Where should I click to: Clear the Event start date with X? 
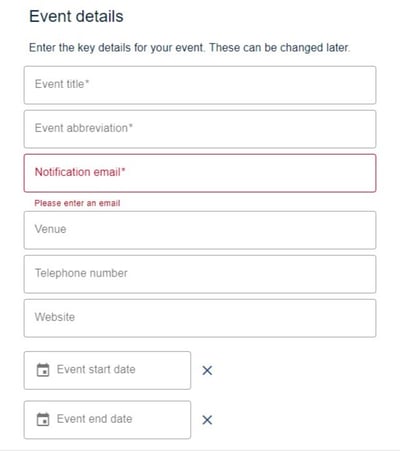point(207,370)
